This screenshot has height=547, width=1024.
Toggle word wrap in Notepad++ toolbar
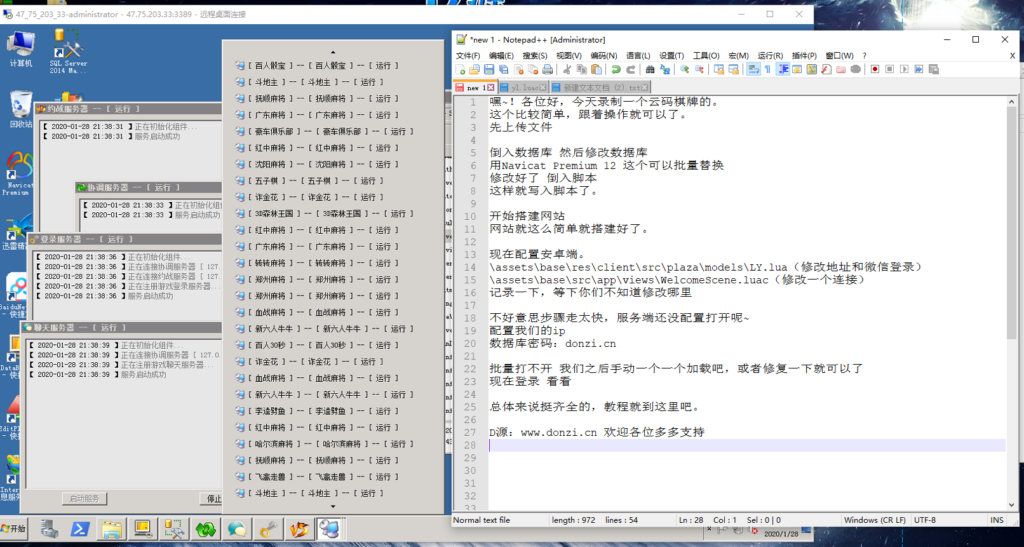click(x=753, y=70)
